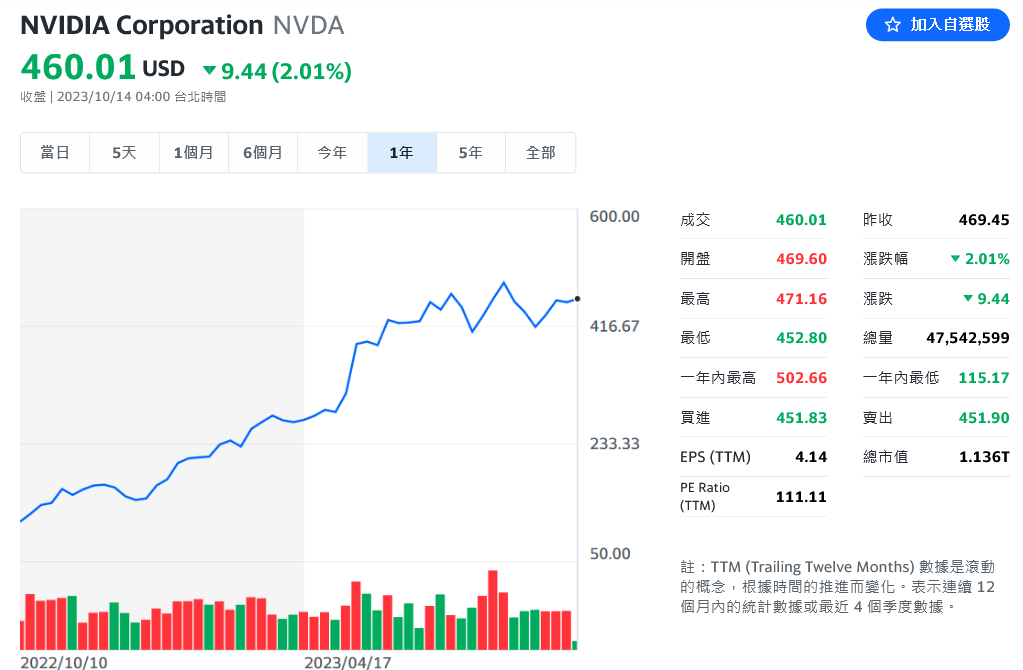Screen dimensions: 1023x670
Task: Select the 今年 range tab
Action: click(332, 153)
